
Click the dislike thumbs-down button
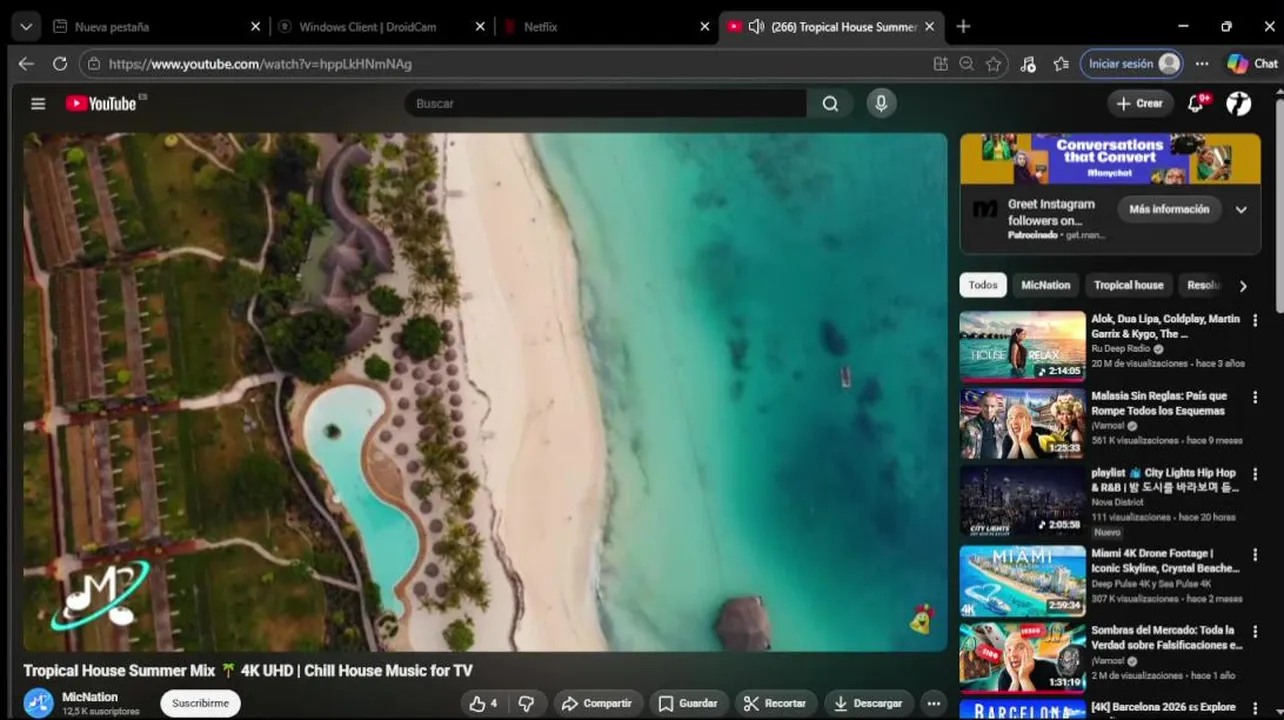tap(526, 703)
